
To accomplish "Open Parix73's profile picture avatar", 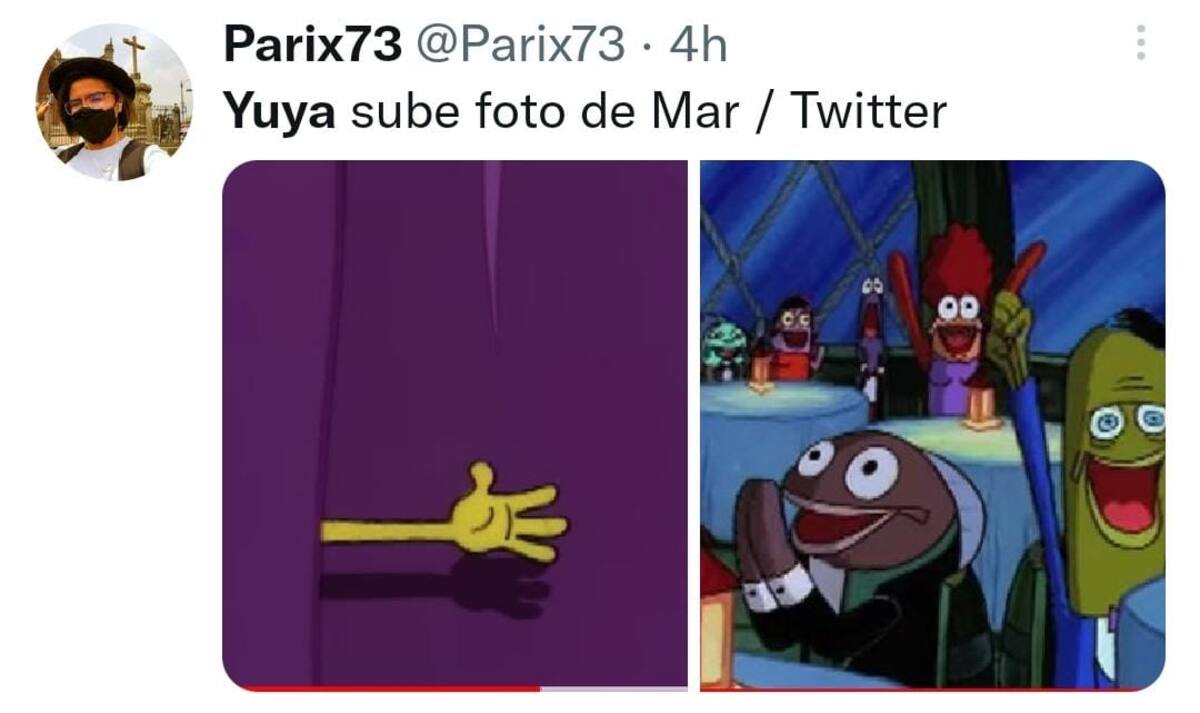I will coord(114,103).
